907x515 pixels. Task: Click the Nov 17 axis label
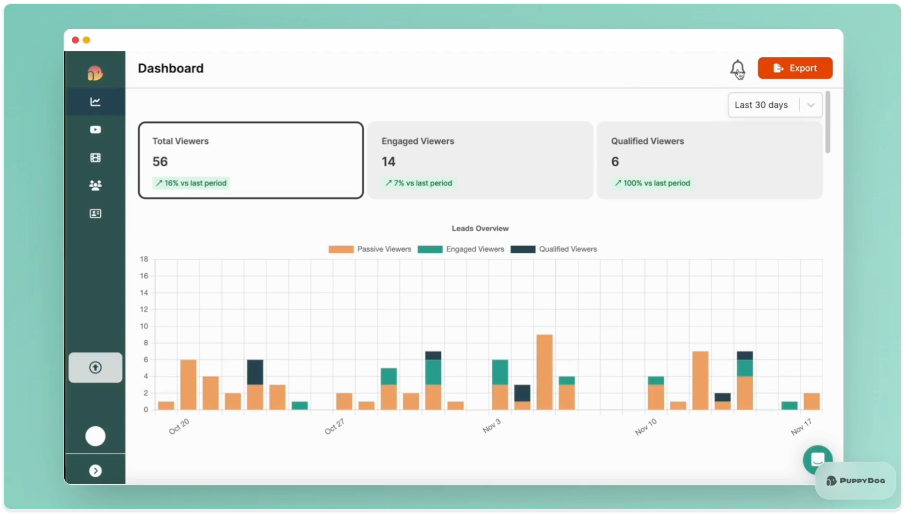point(802,427)
